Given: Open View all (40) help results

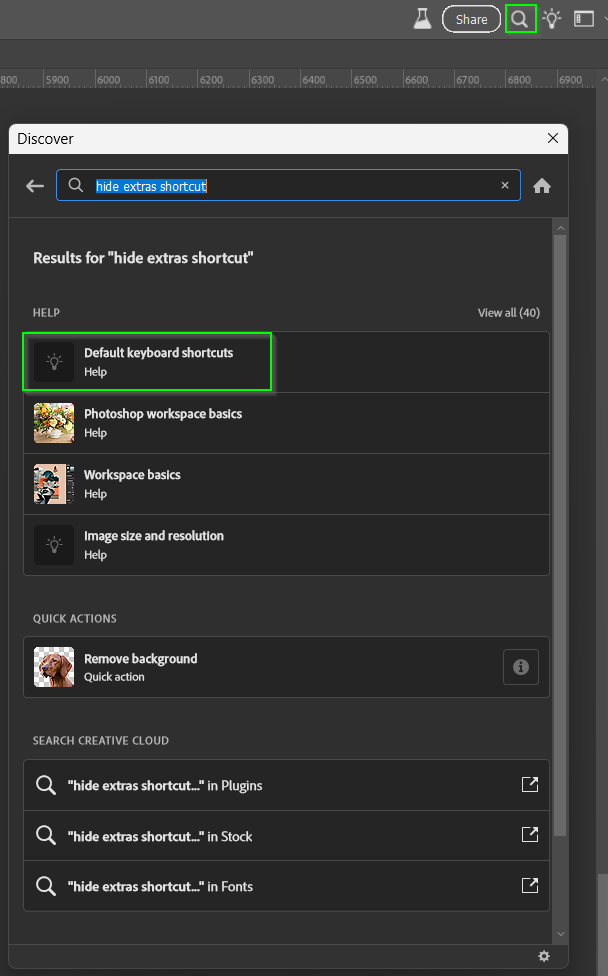Looking at the screenshot, I should tap(508, 312).
